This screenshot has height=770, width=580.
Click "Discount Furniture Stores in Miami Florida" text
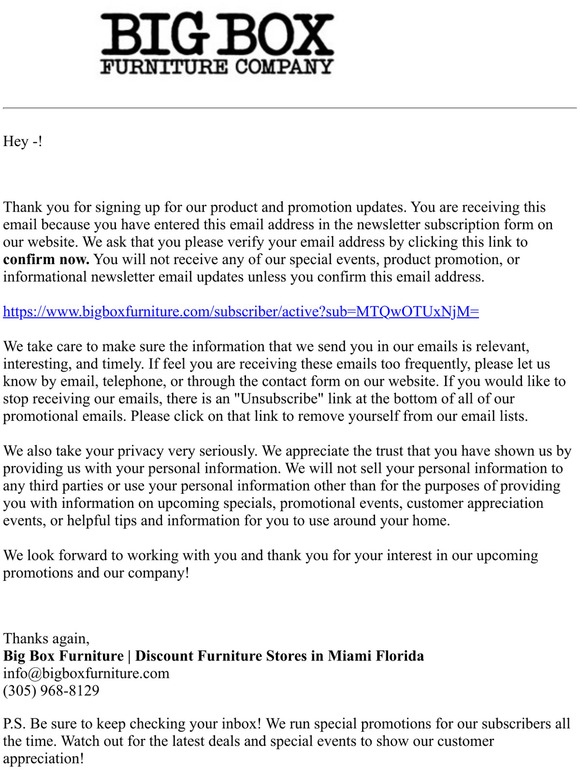[x=279, y=656]
